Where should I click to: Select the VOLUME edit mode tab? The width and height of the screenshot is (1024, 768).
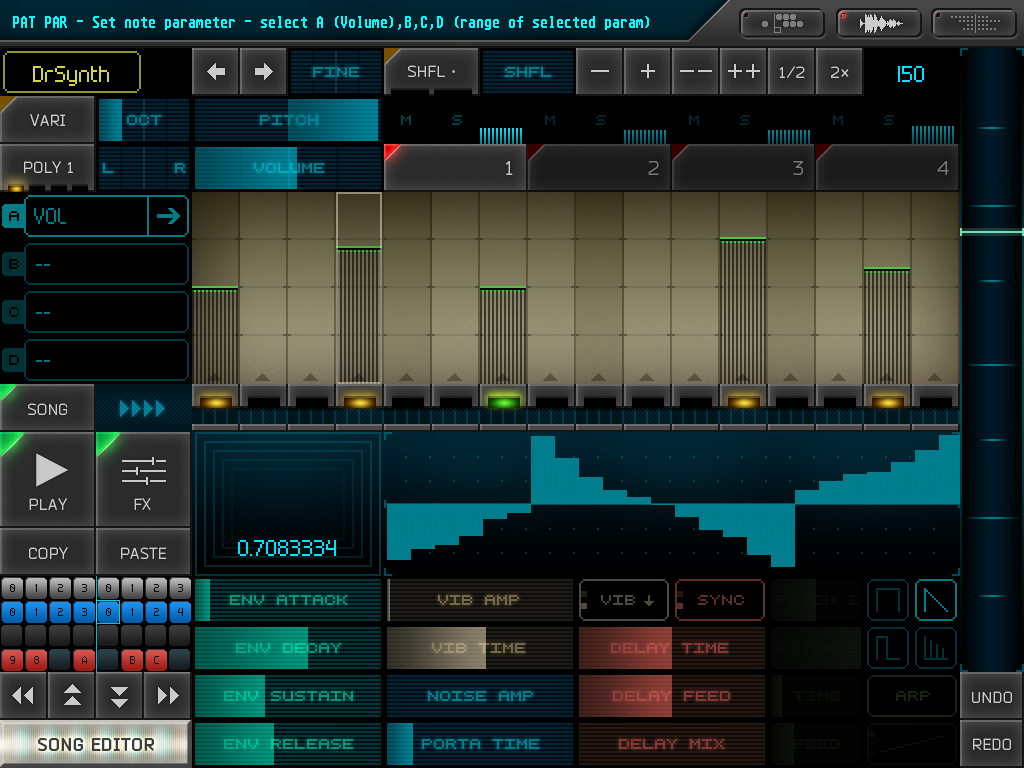288,168
